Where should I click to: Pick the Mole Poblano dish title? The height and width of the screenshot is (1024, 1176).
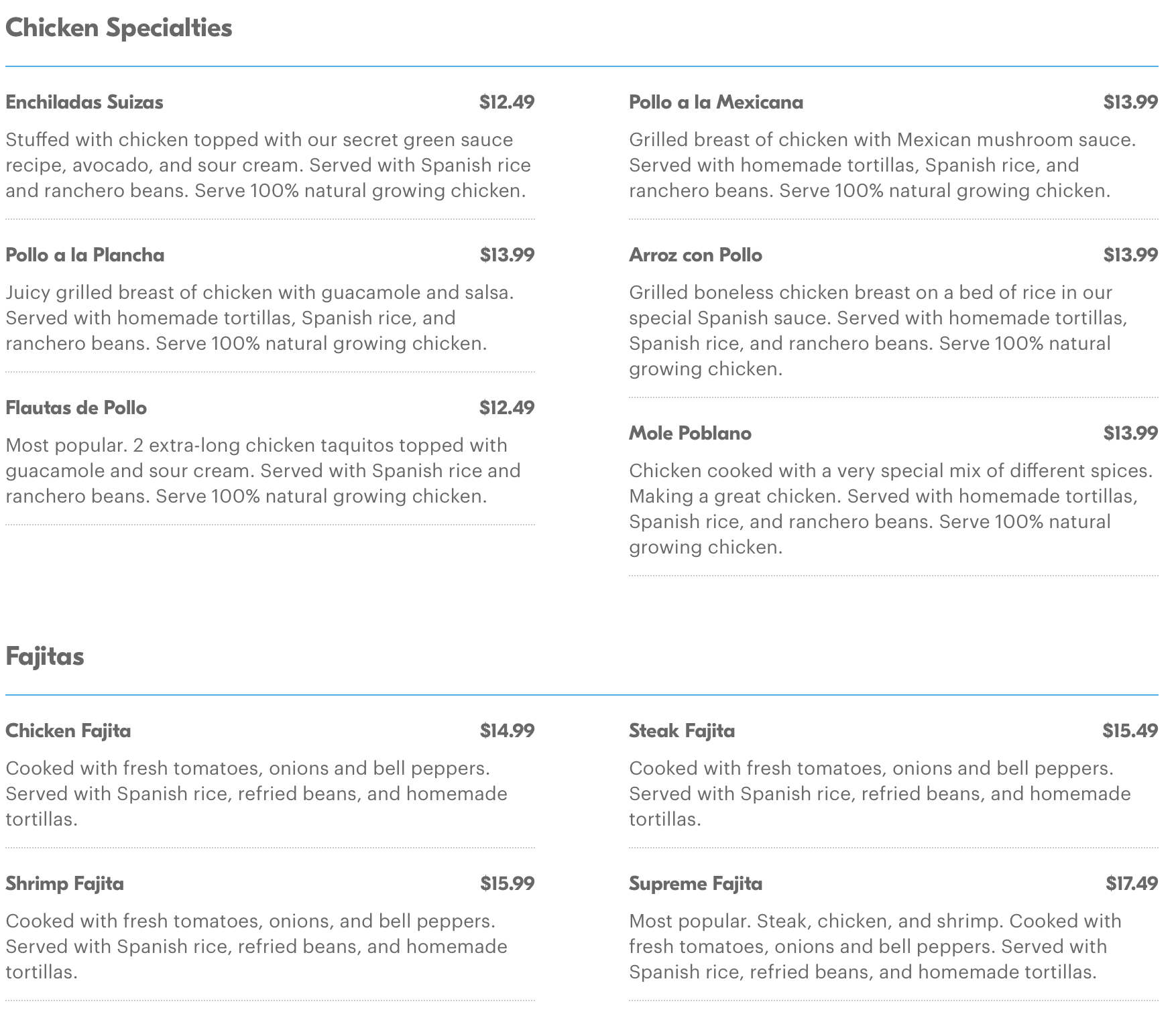(690, 433)
